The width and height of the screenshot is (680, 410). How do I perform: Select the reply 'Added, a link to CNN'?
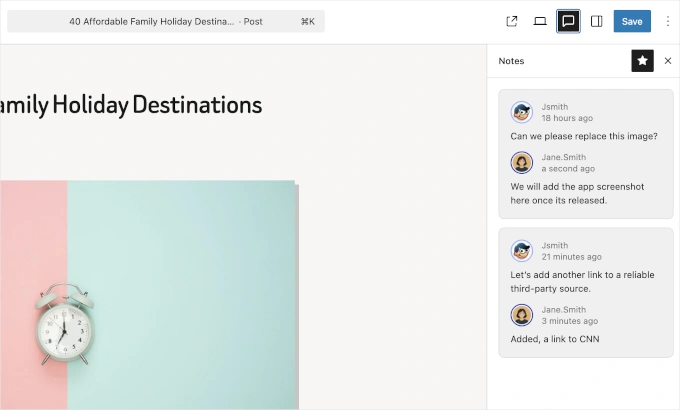[555, 339]
